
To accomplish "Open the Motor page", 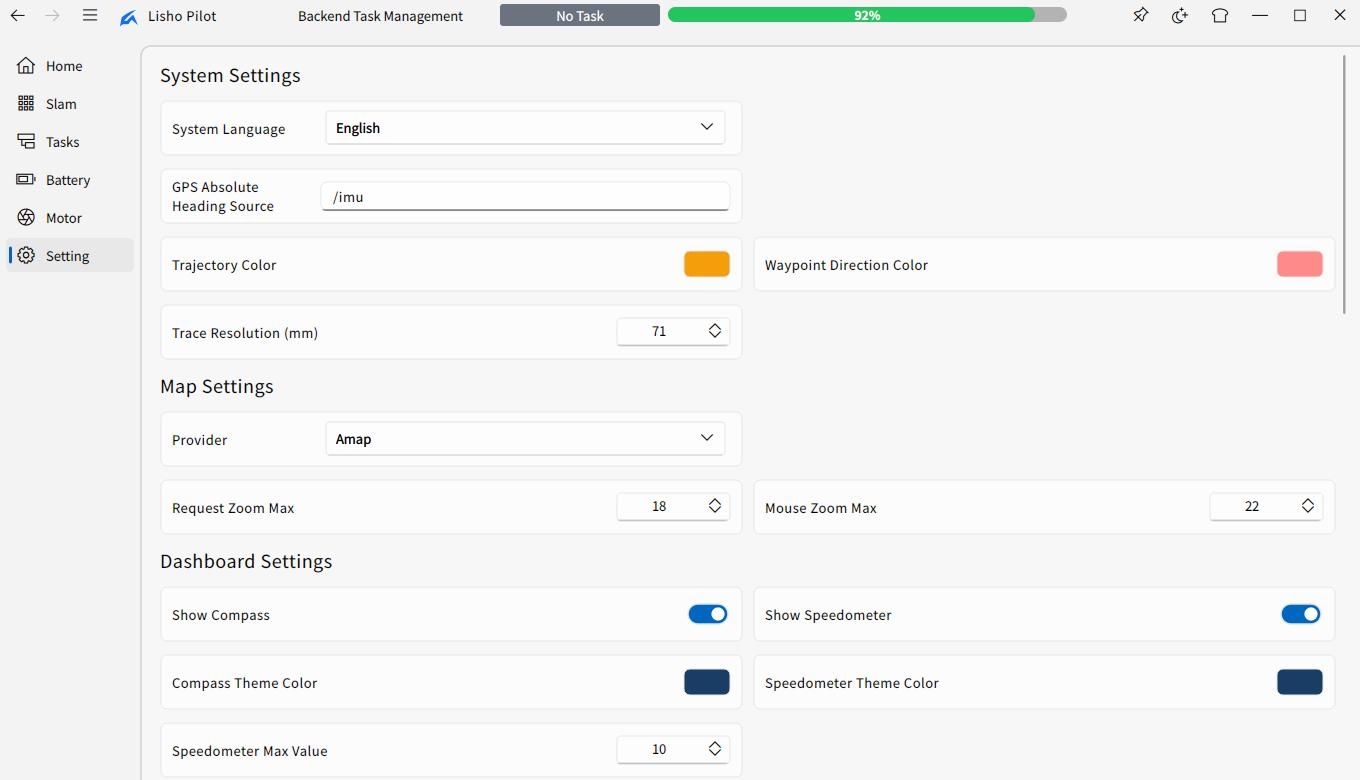I will click(x=70, y=218).
